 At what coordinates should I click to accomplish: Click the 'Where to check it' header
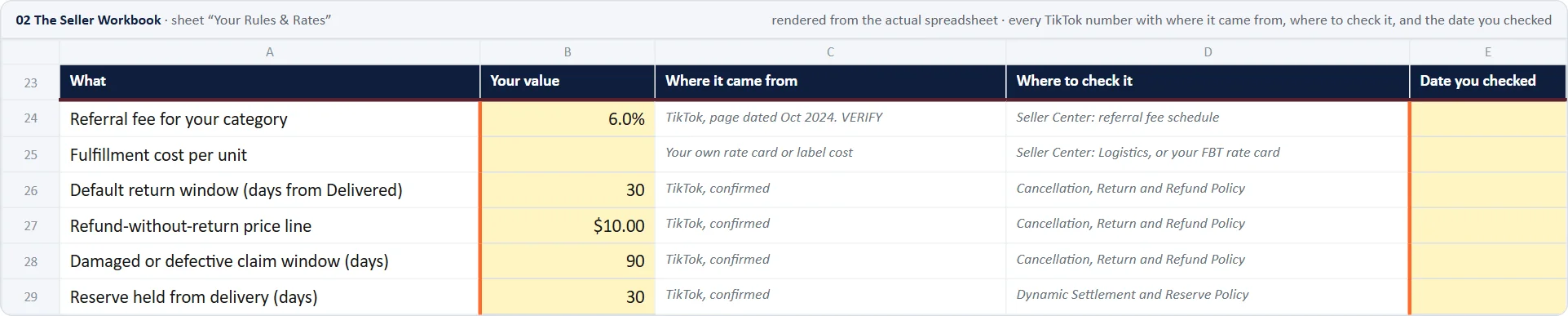click(1208, 82)
